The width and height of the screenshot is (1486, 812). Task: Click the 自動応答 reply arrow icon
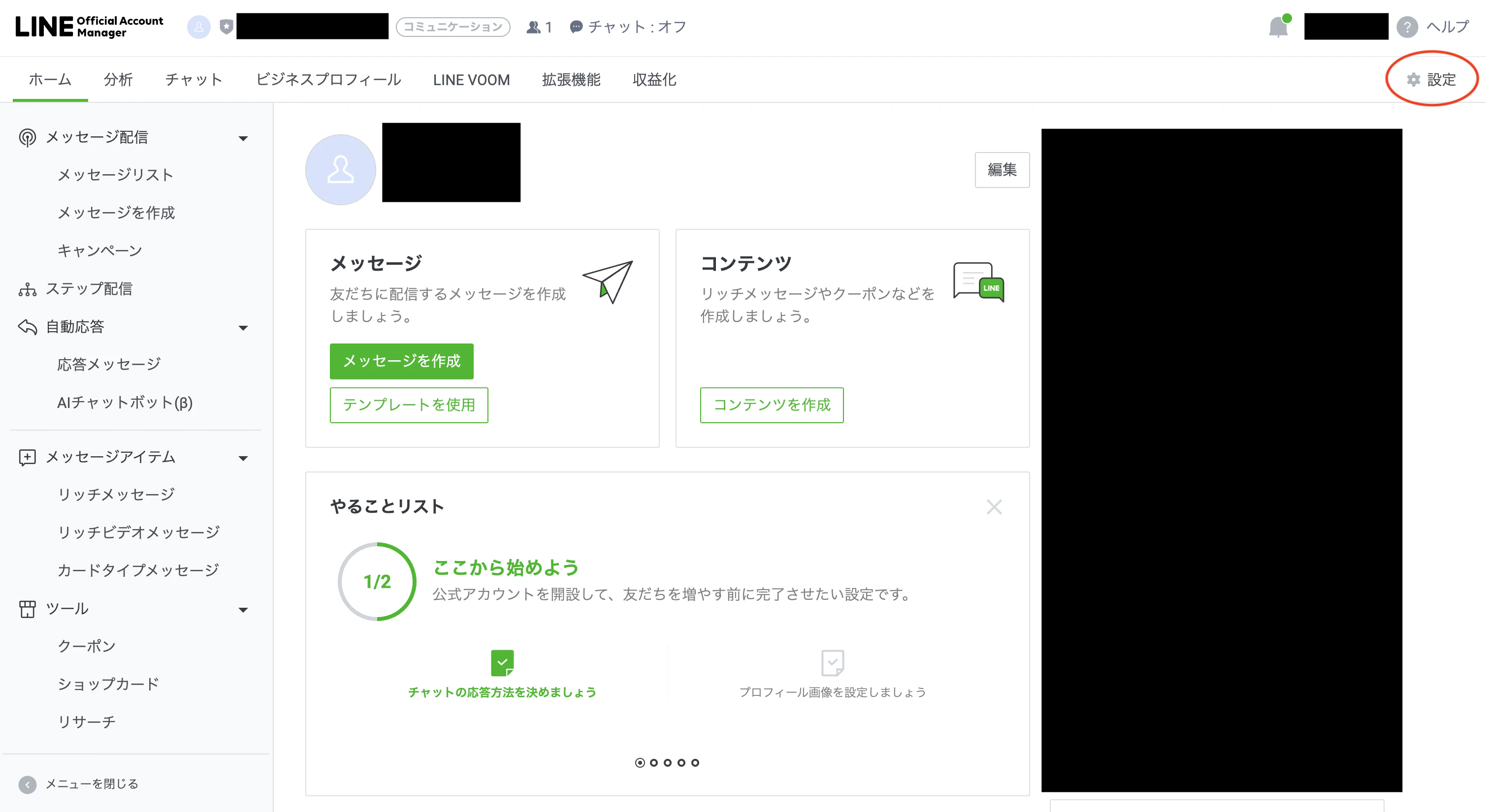27,327
